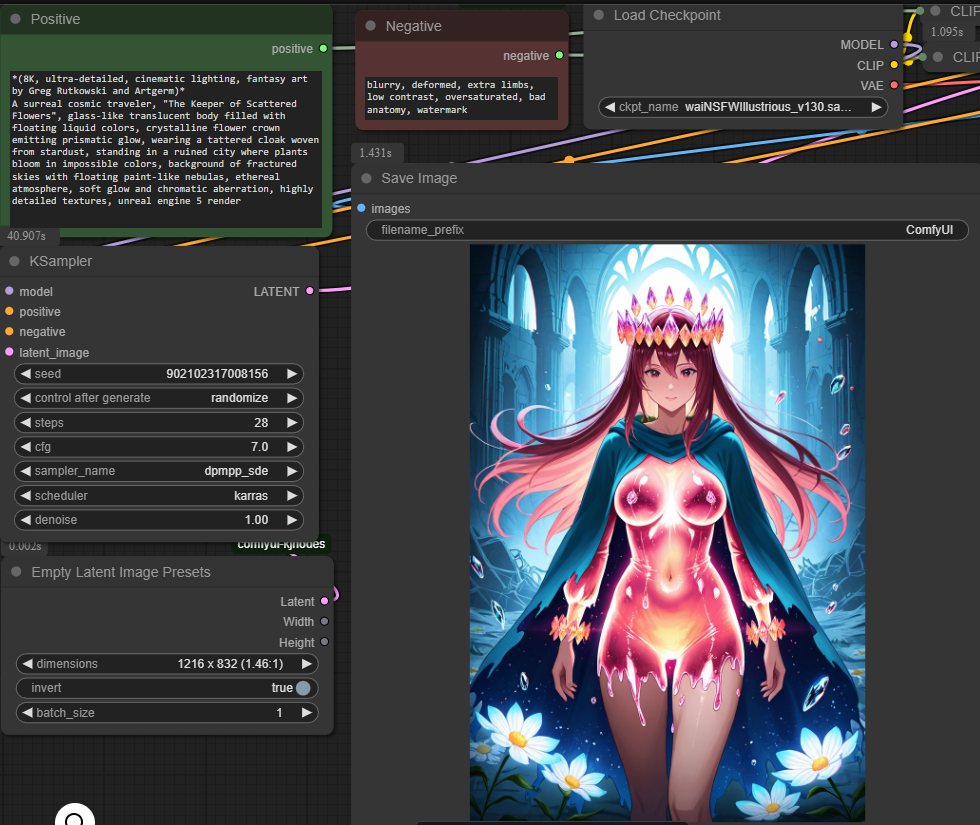Viewport: 980px width, 825px height.
Task: Edit the filename_prefix ComfyUI field
Action: pyautogui.click(x=667, y=230)
